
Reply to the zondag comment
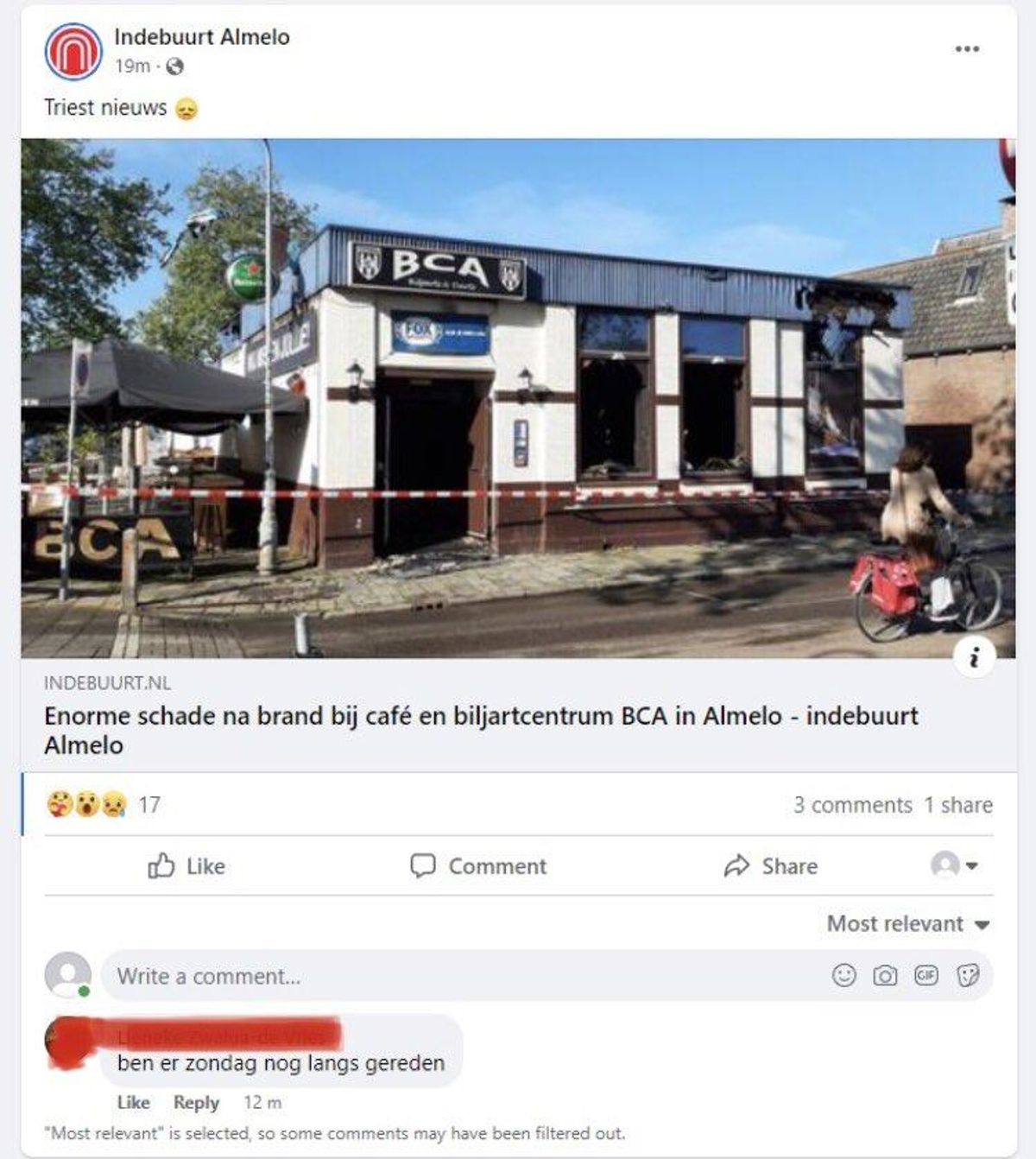[196, 1103]
